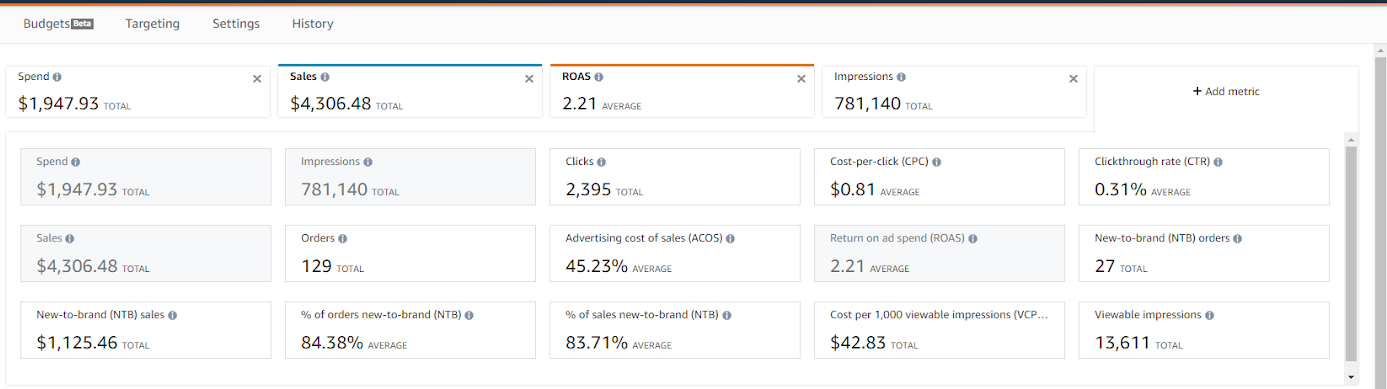This screenshot has width=1387, height=389.
Task: Select the Clicks metric card
Action: tap(675, 177)
